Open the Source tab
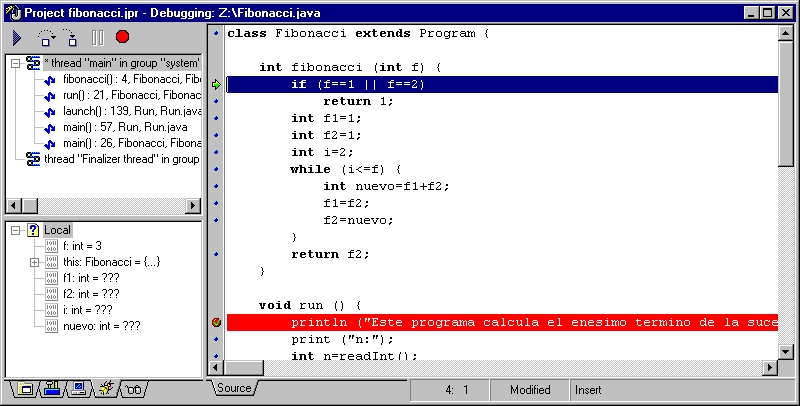The image size is (800, 406). click(x=234, y=388)
